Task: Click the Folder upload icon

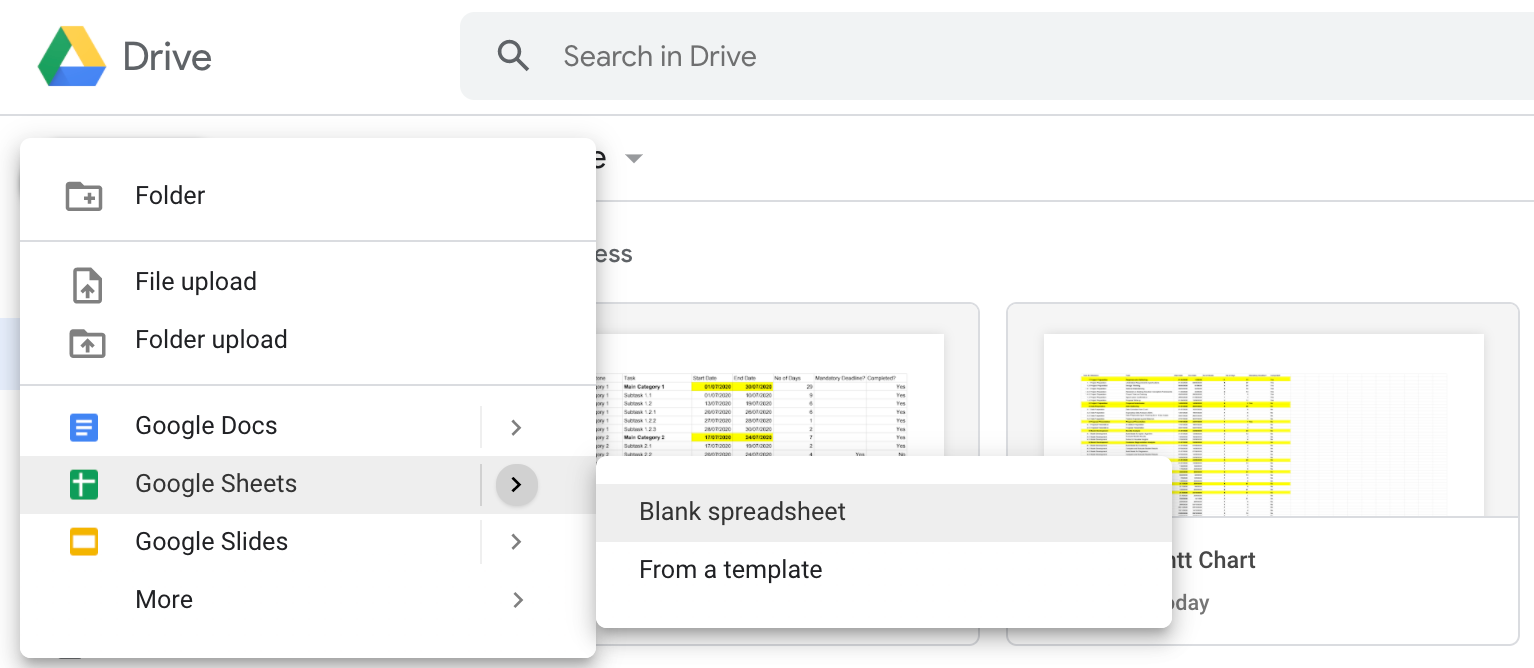Action: pyautogui.click(x=87, y=342)
